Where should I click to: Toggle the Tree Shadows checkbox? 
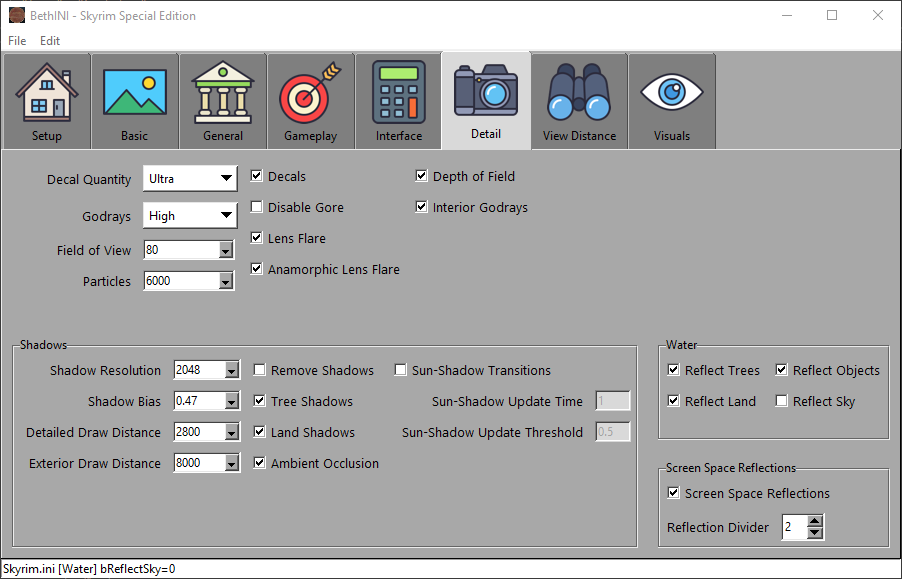point(259,401)
